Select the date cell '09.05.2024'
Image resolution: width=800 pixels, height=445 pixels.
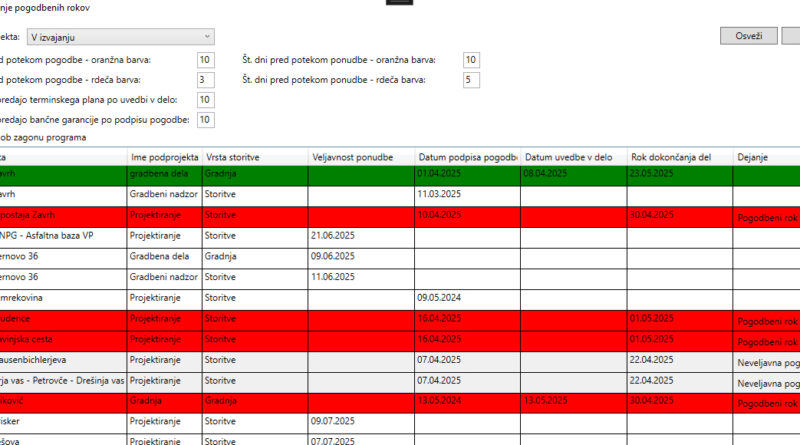[x=467, y=300]
